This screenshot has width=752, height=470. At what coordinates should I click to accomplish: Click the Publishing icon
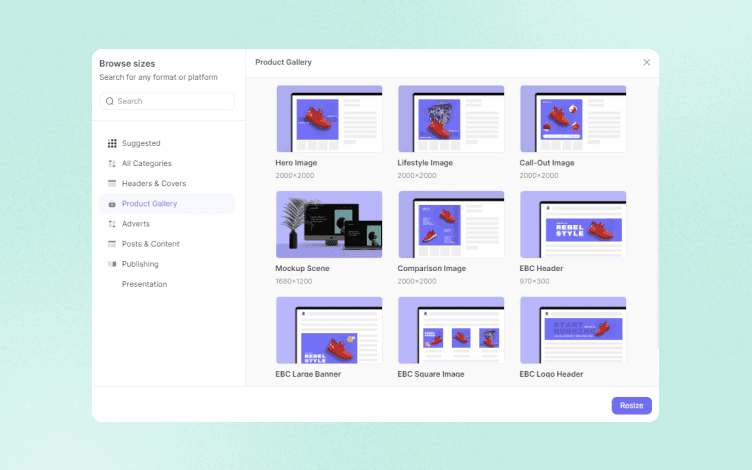112,264
